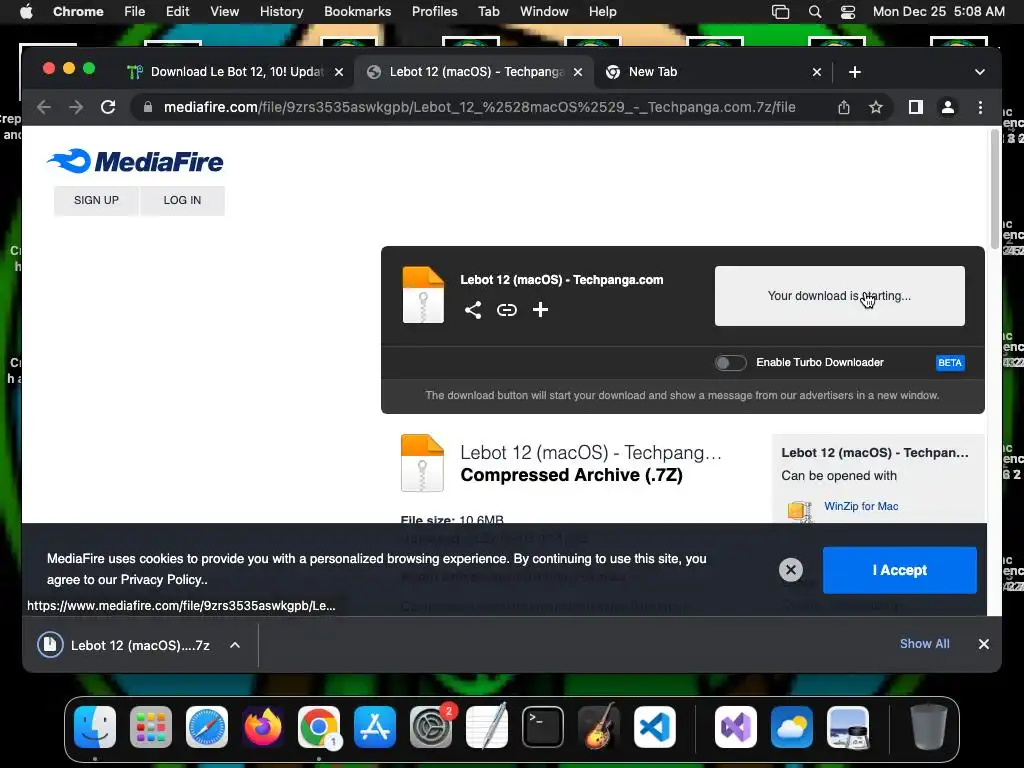Dismiss cookie banner with the round X
1024x768 pixels.
[x=791, y=569]
